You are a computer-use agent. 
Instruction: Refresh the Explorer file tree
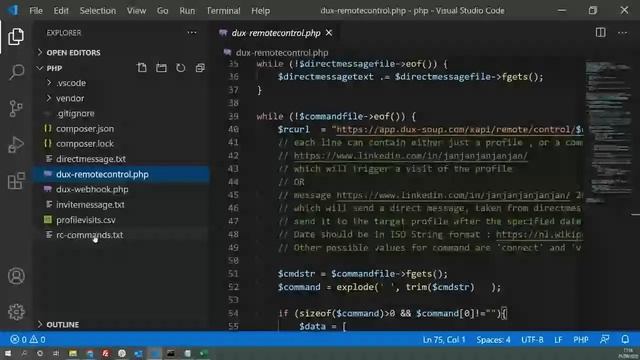coord(180,68)
